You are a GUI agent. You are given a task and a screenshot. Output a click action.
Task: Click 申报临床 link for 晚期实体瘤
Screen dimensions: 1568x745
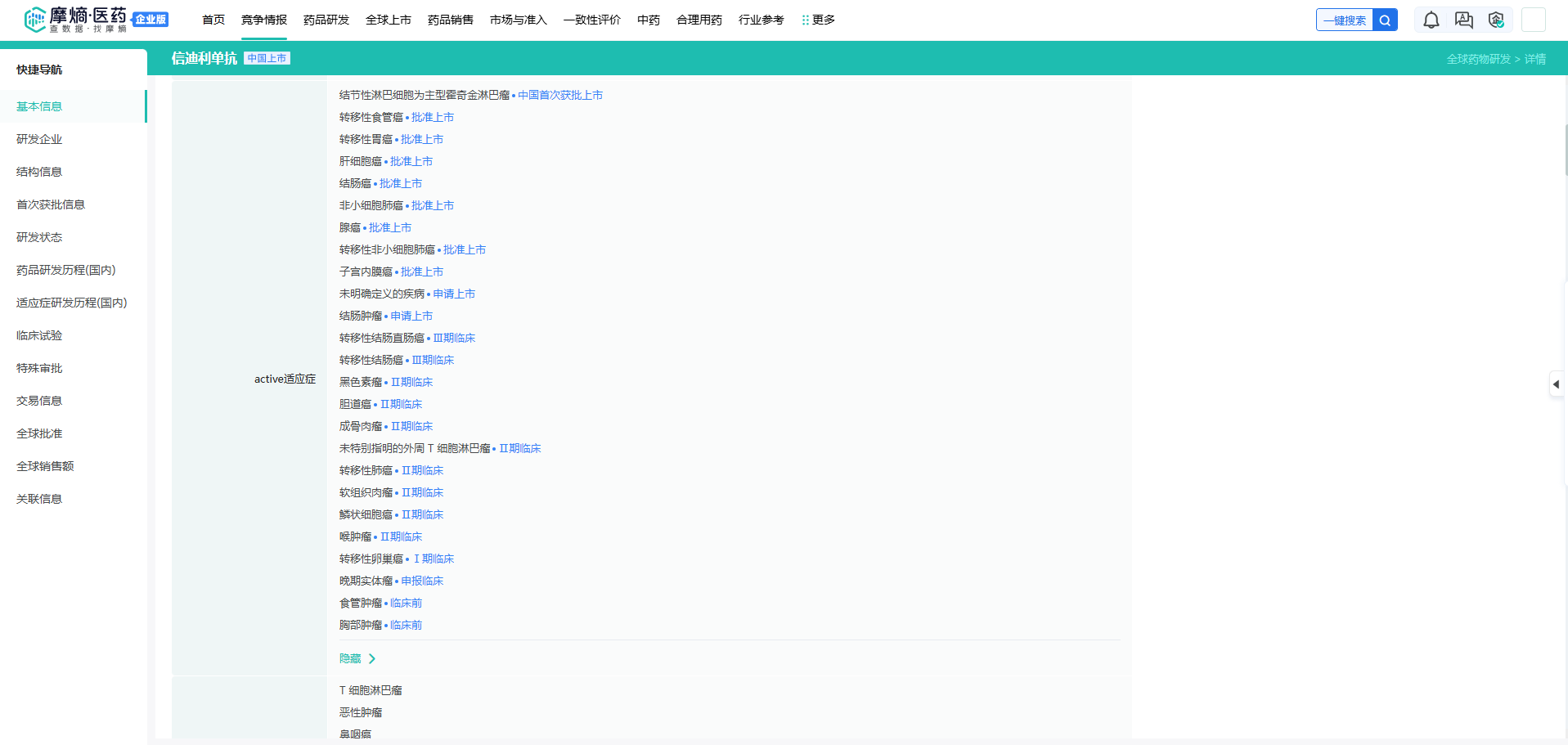point(422,581)
